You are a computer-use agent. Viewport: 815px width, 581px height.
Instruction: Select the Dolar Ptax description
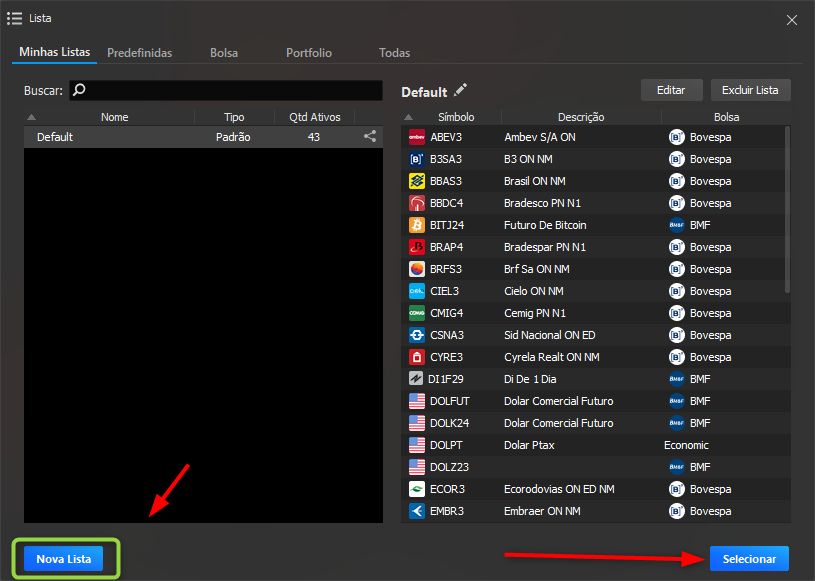click(529, 445)
